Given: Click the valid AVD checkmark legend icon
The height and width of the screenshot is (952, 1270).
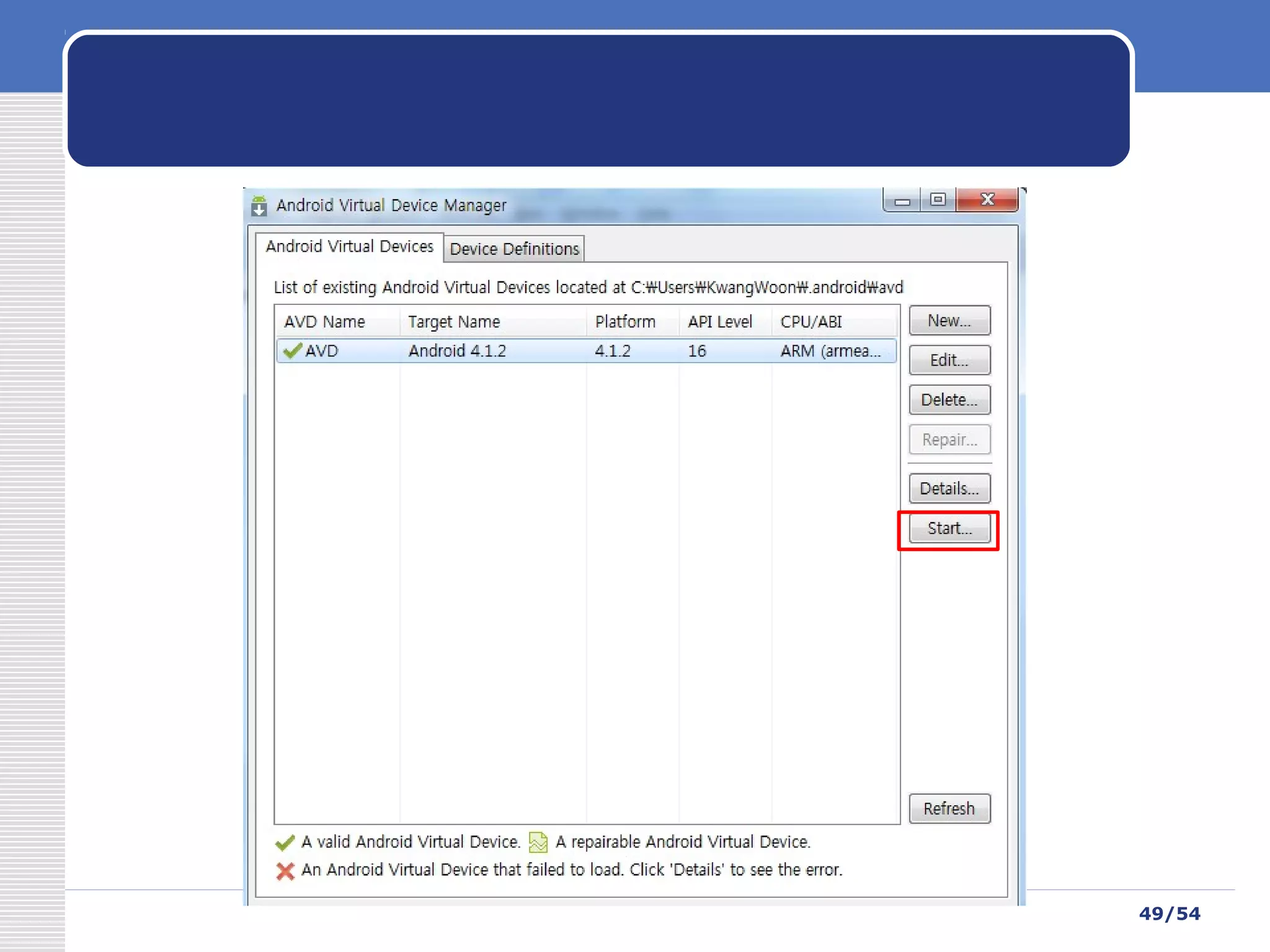Looking at the screenshot, I should pyautogui.click(x=285, y=843).
